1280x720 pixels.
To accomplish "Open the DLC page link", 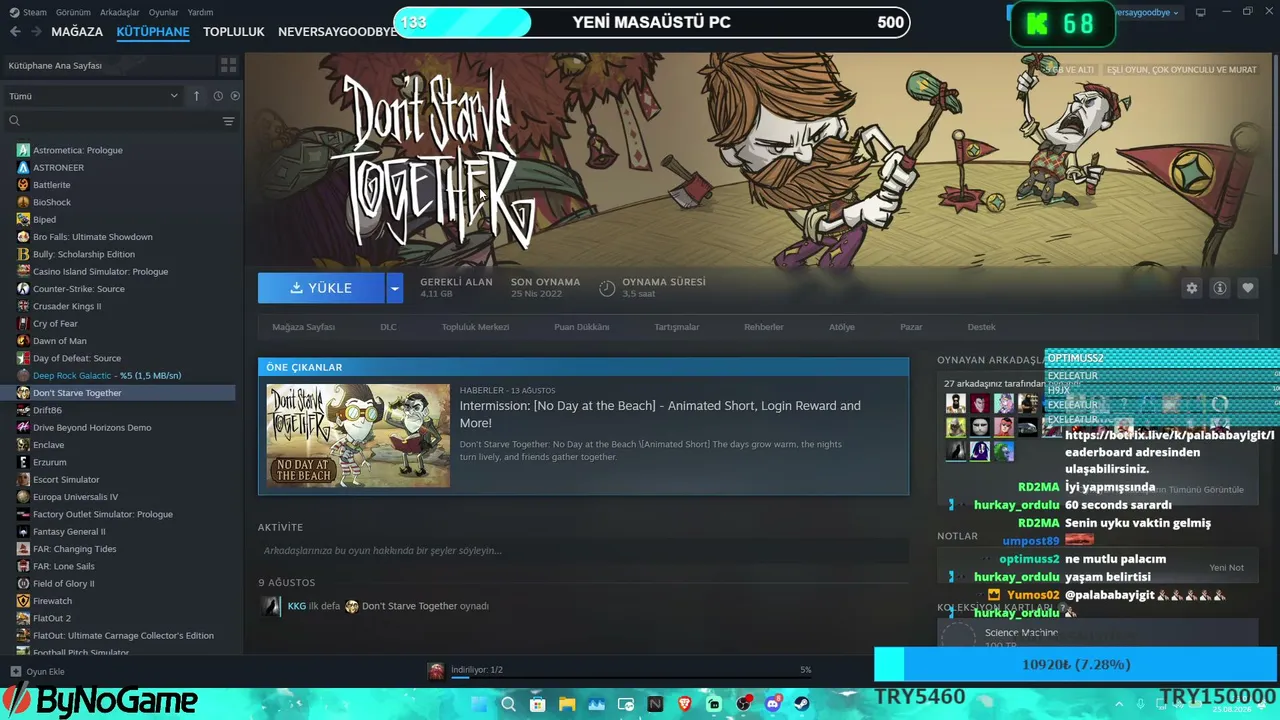I will pyautogui.click(x=388, y=327).
